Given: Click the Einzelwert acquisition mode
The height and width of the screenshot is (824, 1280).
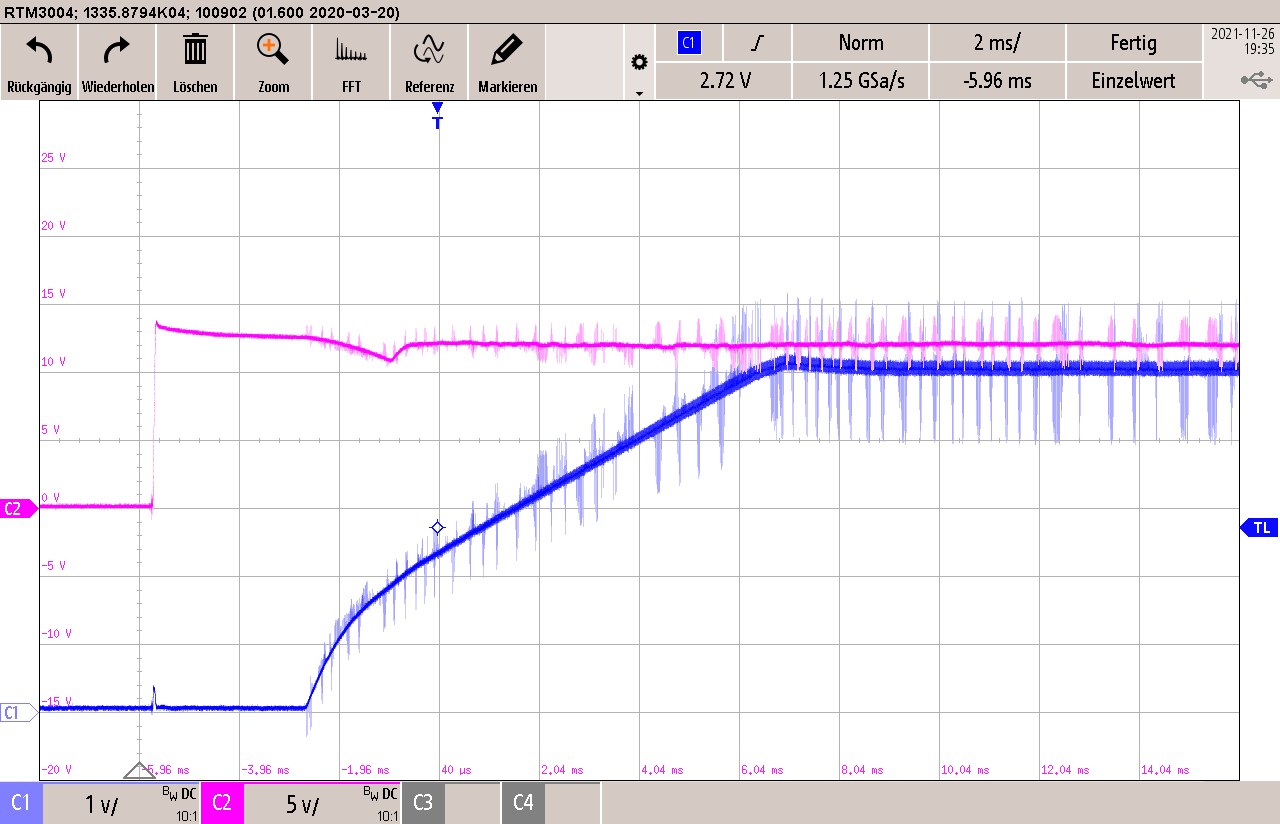Looking at the screenshot, I should pos(1134,81).
